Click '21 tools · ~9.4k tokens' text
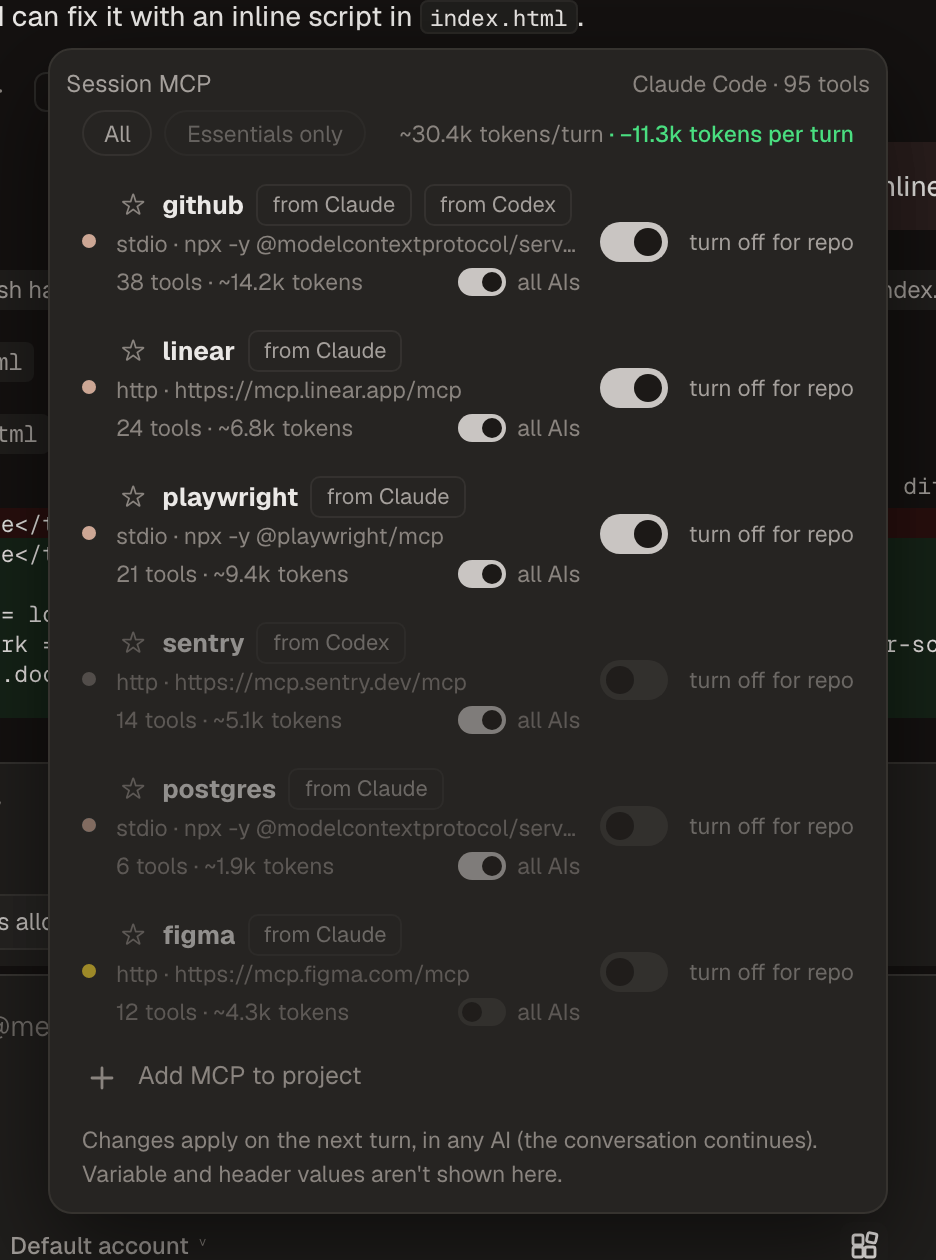936x1260 pixels. pos(232,574)
